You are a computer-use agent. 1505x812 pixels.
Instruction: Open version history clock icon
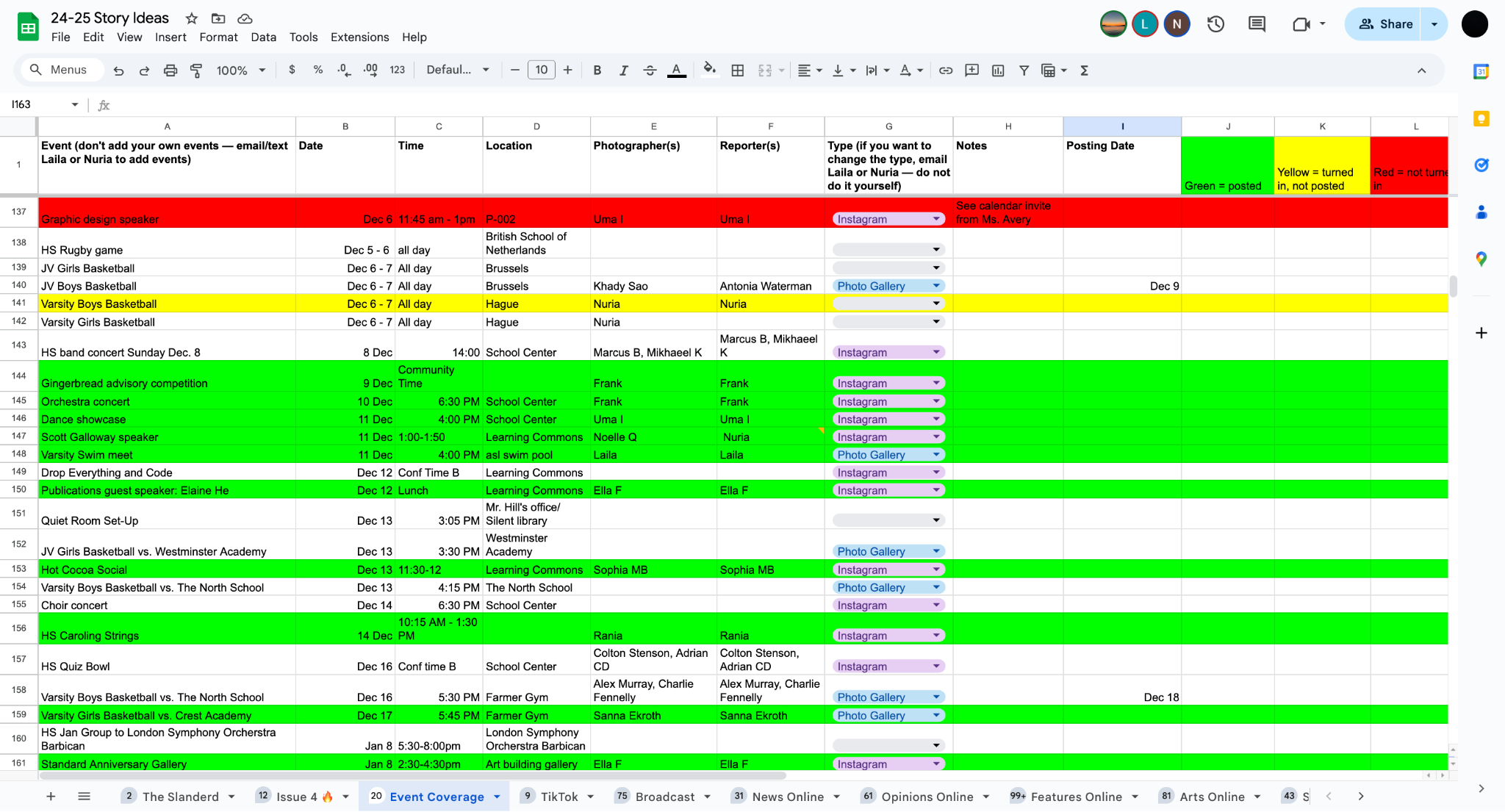pyautogui.click(x=1215, y=24)
